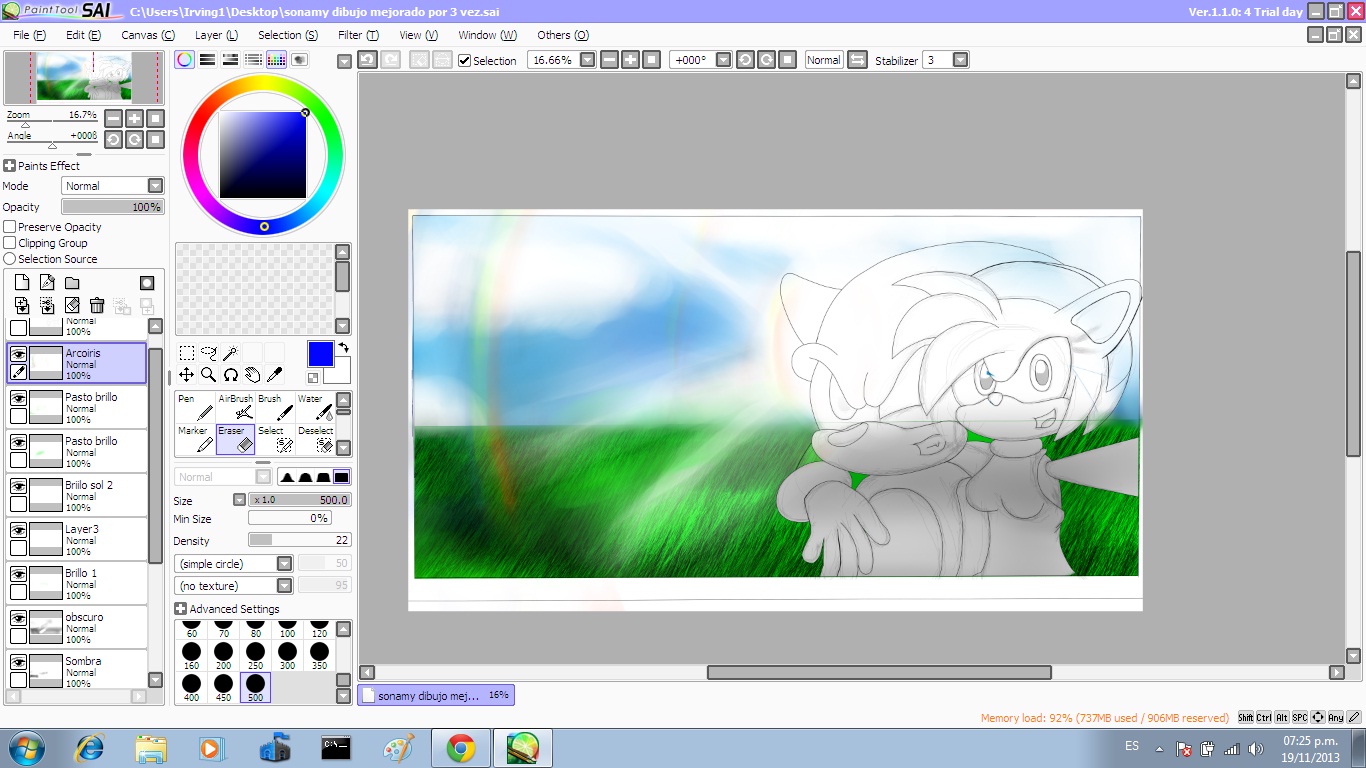
Task: Select the Brillo 1 layer
Action: [x=77, y=584]
